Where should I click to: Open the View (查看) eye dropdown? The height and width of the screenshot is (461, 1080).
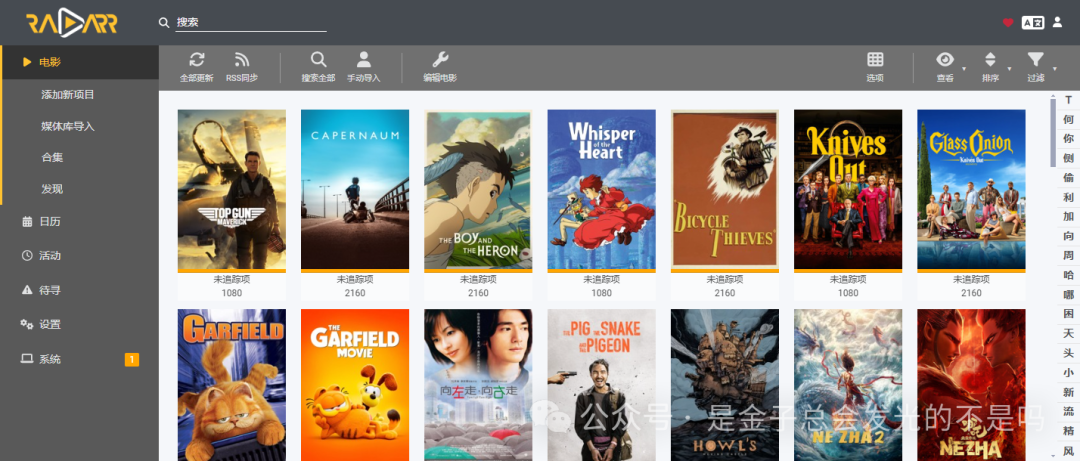(944, 60)
